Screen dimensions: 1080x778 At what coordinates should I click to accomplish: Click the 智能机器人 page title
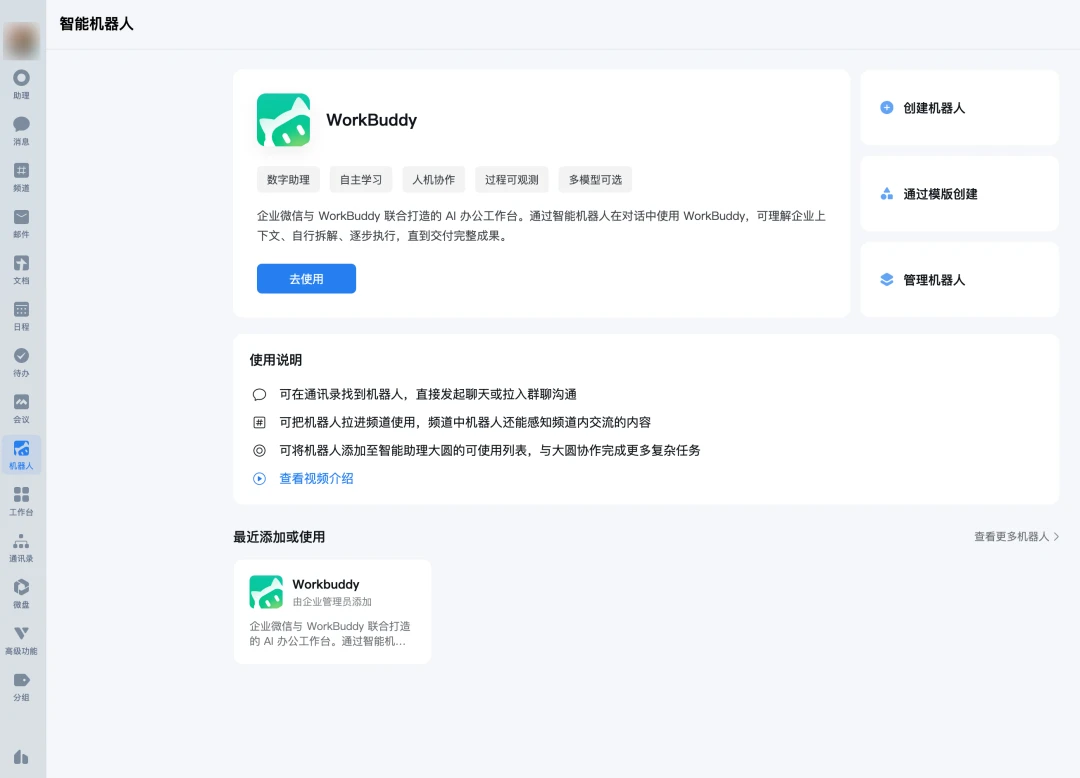tap(96, 24)
